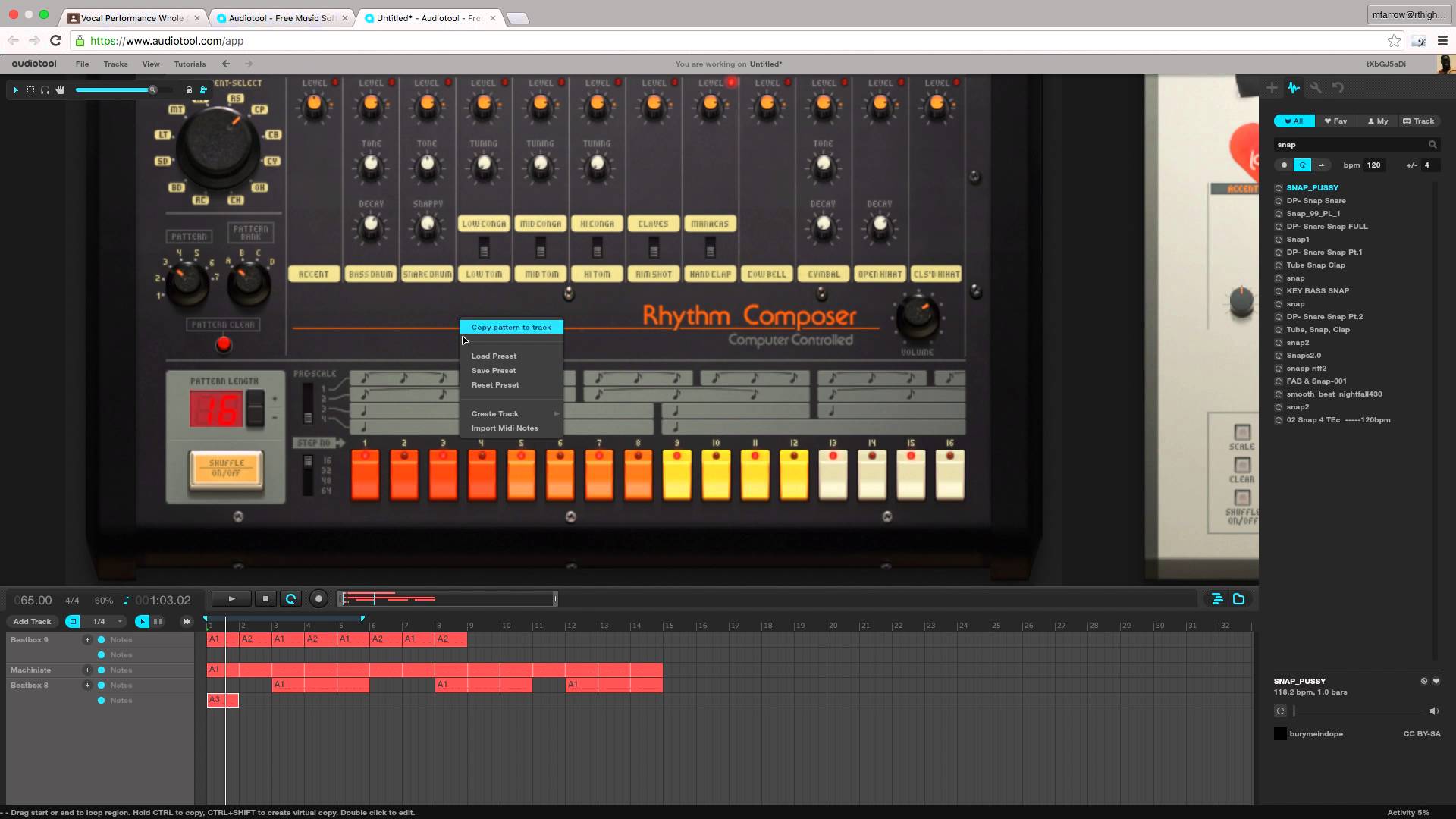Viewport: 1456px width, 819px height.
Task: Select Copy pattern to track
Action: (511, 327)
